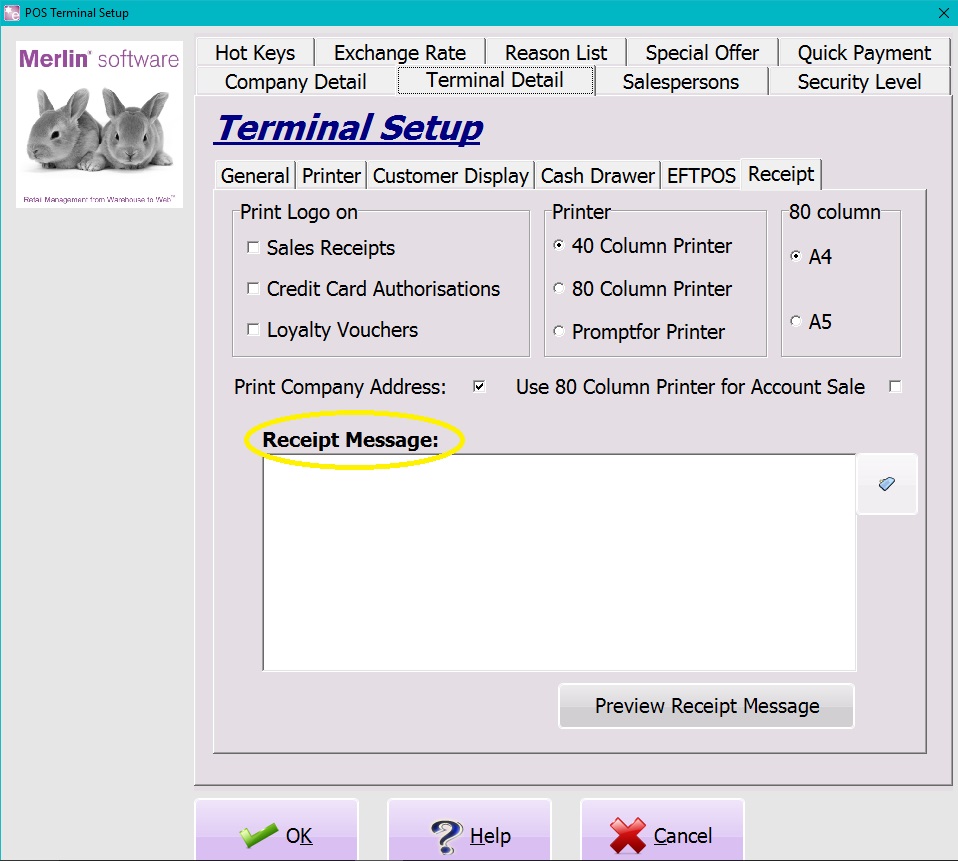Go to the EFTPOS tab
This screenshot has height=861, width=958.
tap(701, 174)
